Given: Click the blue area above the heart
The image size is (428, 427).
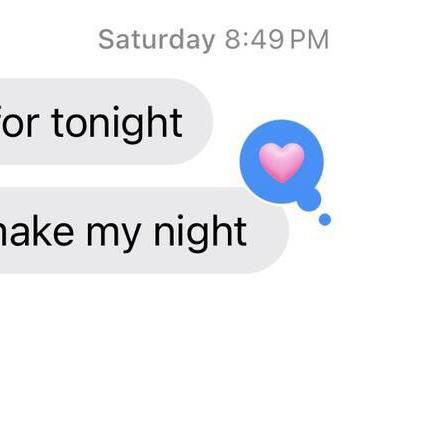Looking at the screenshot, I should (282, 131).
